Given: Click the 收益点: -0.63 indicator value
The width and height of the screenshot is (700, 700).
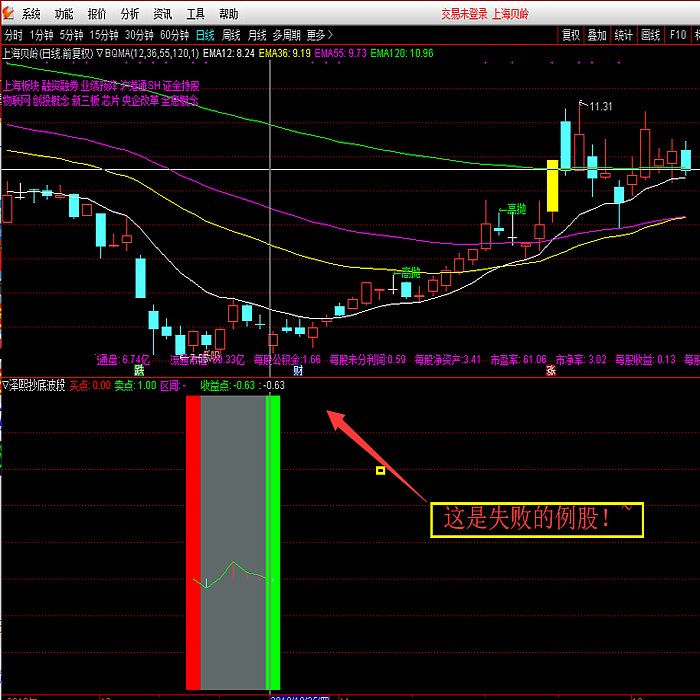Looking at the screenshot, I should coord(228,385).
